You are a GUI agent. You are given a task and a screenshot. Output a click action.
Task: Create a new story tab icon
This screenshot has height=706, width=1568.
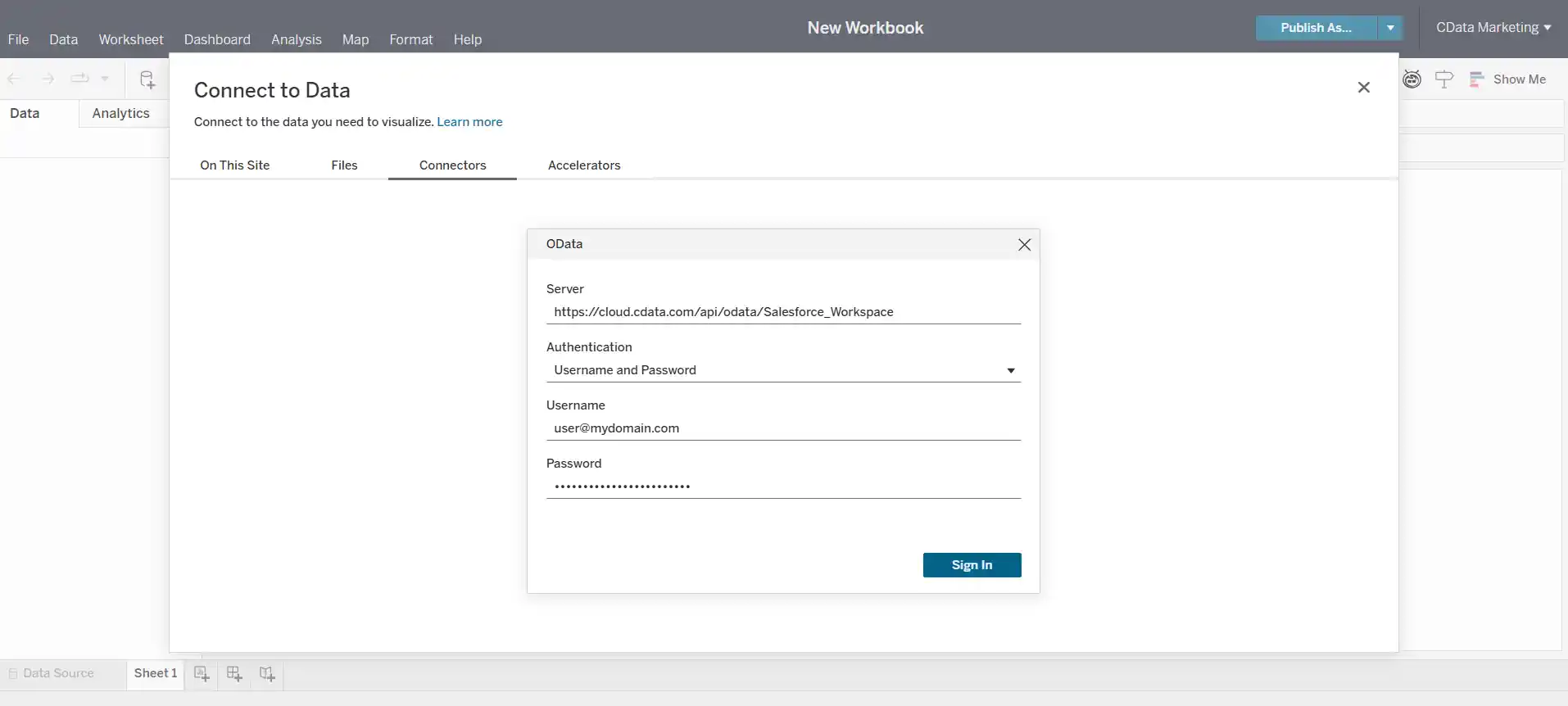pyautogui.click(x=267, y=674)
